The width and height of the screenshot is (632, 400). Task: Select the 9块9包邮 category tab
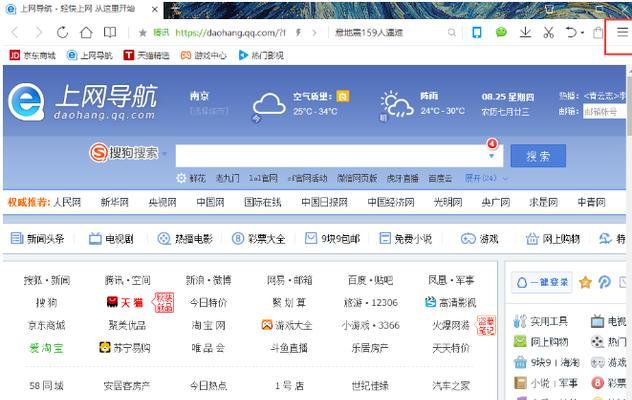333,239
